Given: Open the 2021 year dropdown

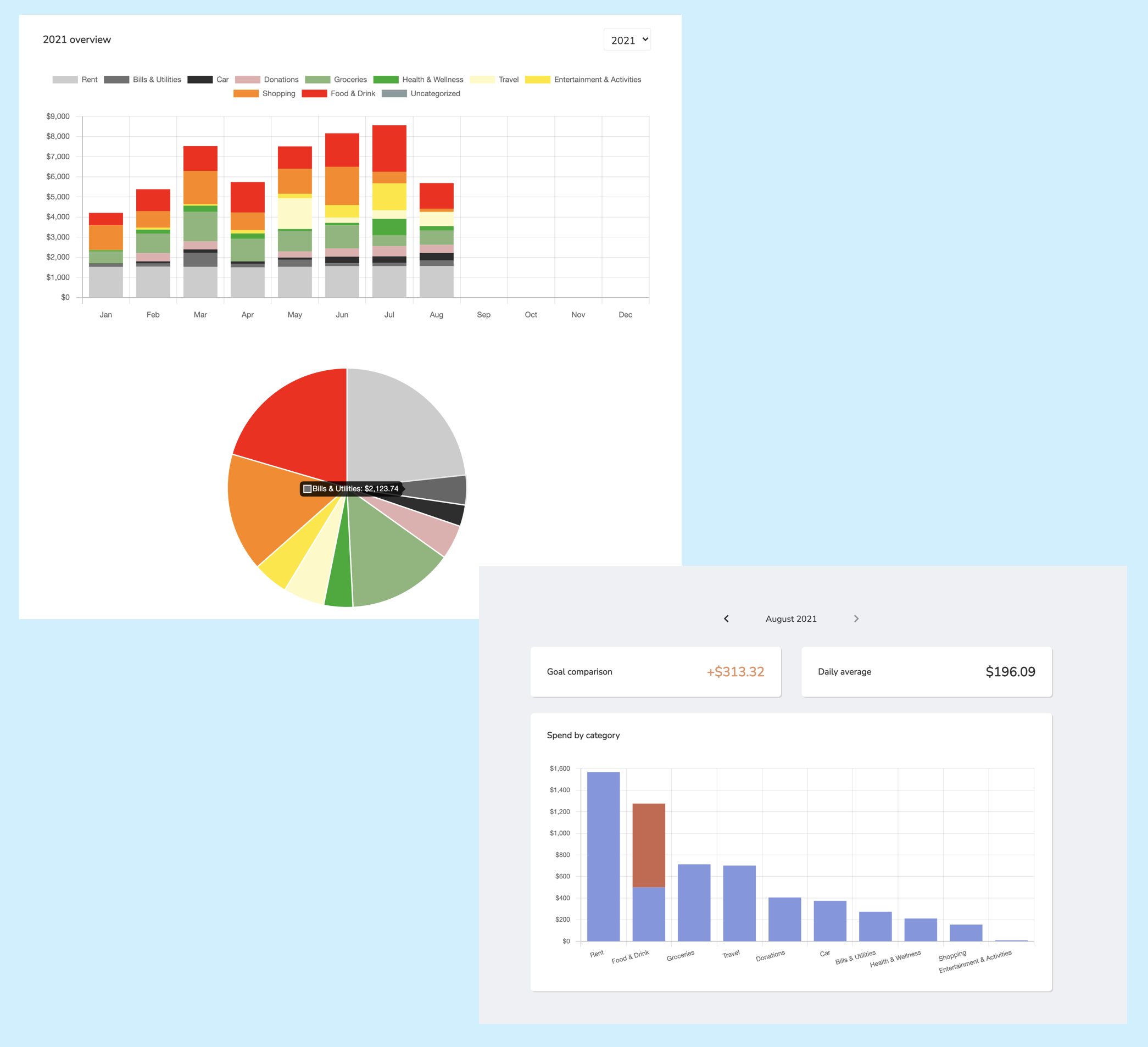Looking at the screenshot, I should (626, 40).
